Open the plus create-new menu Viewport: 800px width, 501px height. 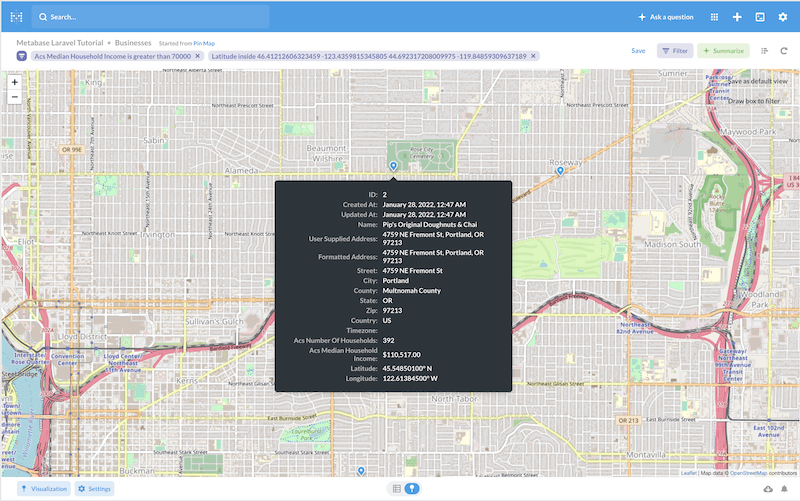737,17
